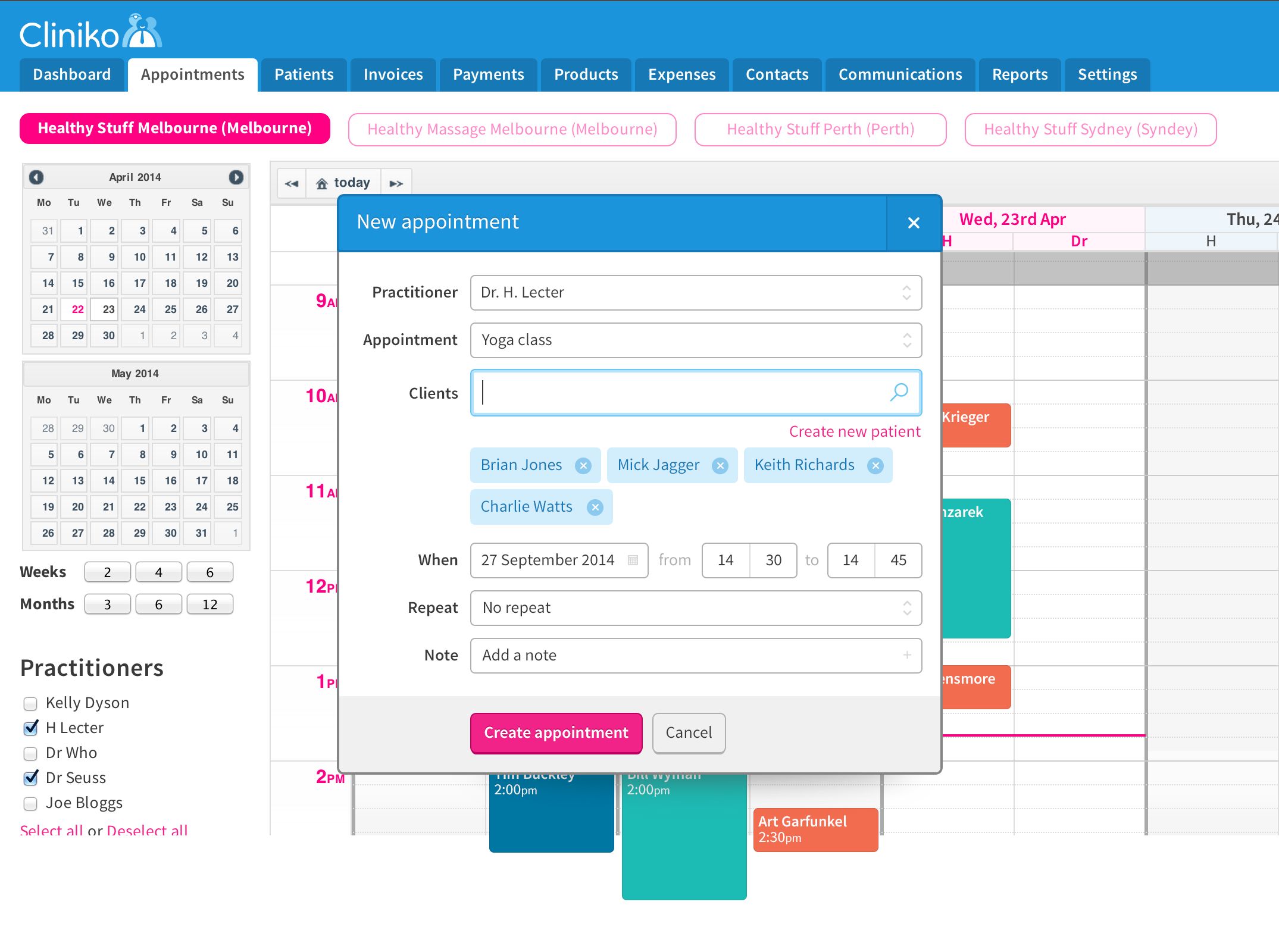Open the Repeat dropdown

coord(695,608)
